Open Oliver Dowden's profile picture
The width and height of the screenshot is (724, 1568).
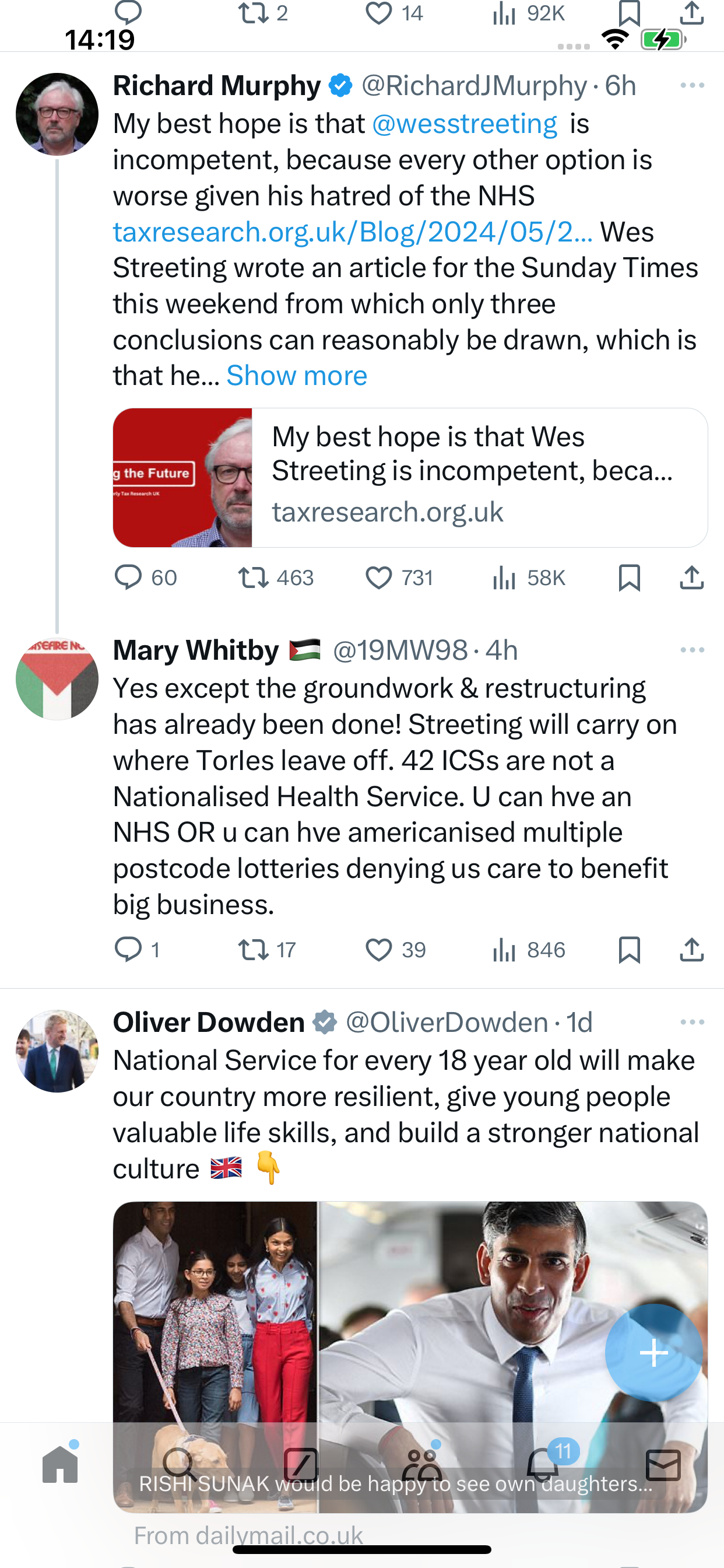pos(57,1051)
